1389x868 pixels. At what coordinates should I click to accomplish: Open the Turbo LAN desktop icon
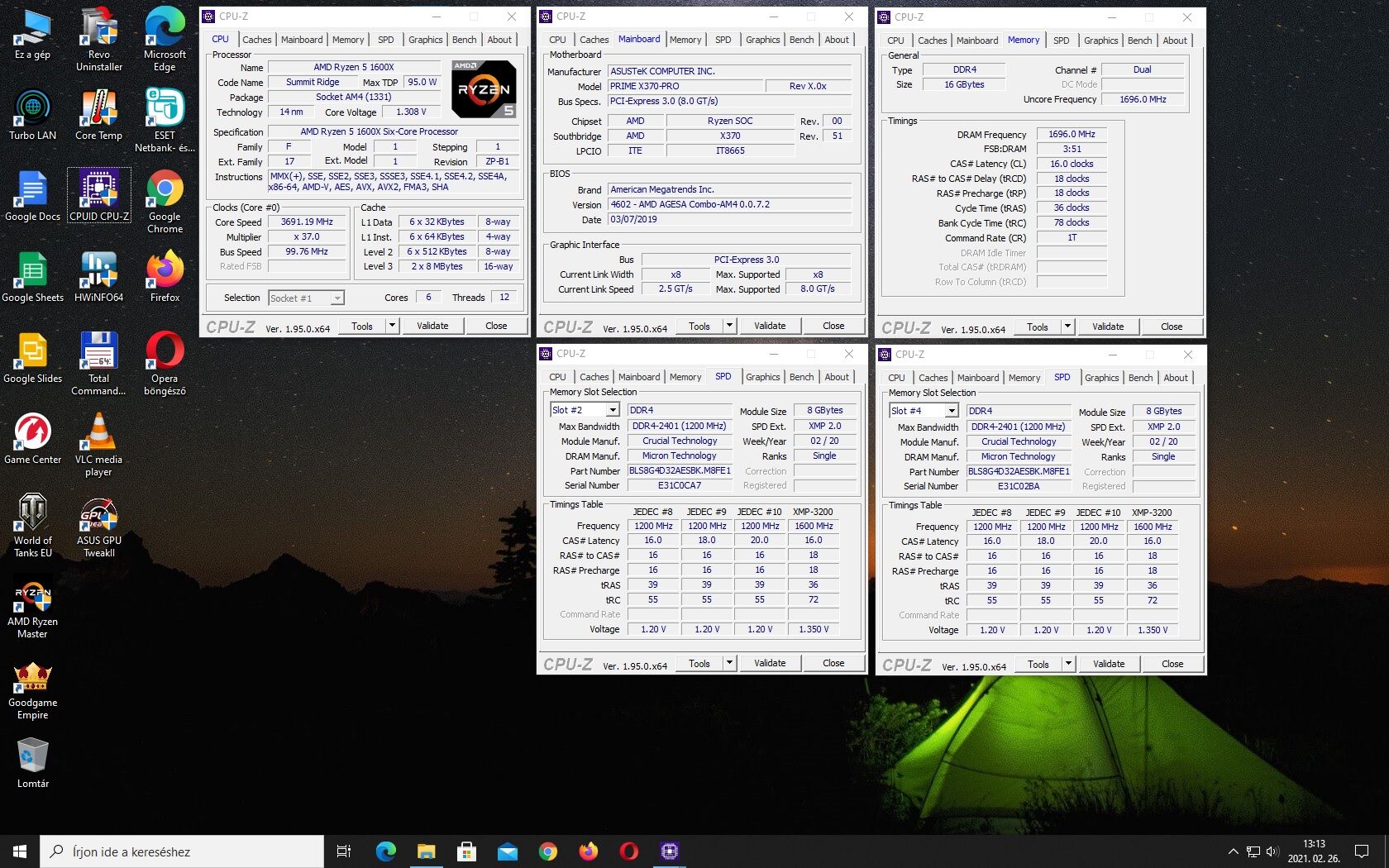pyautogui.click(x=32, y=115)
